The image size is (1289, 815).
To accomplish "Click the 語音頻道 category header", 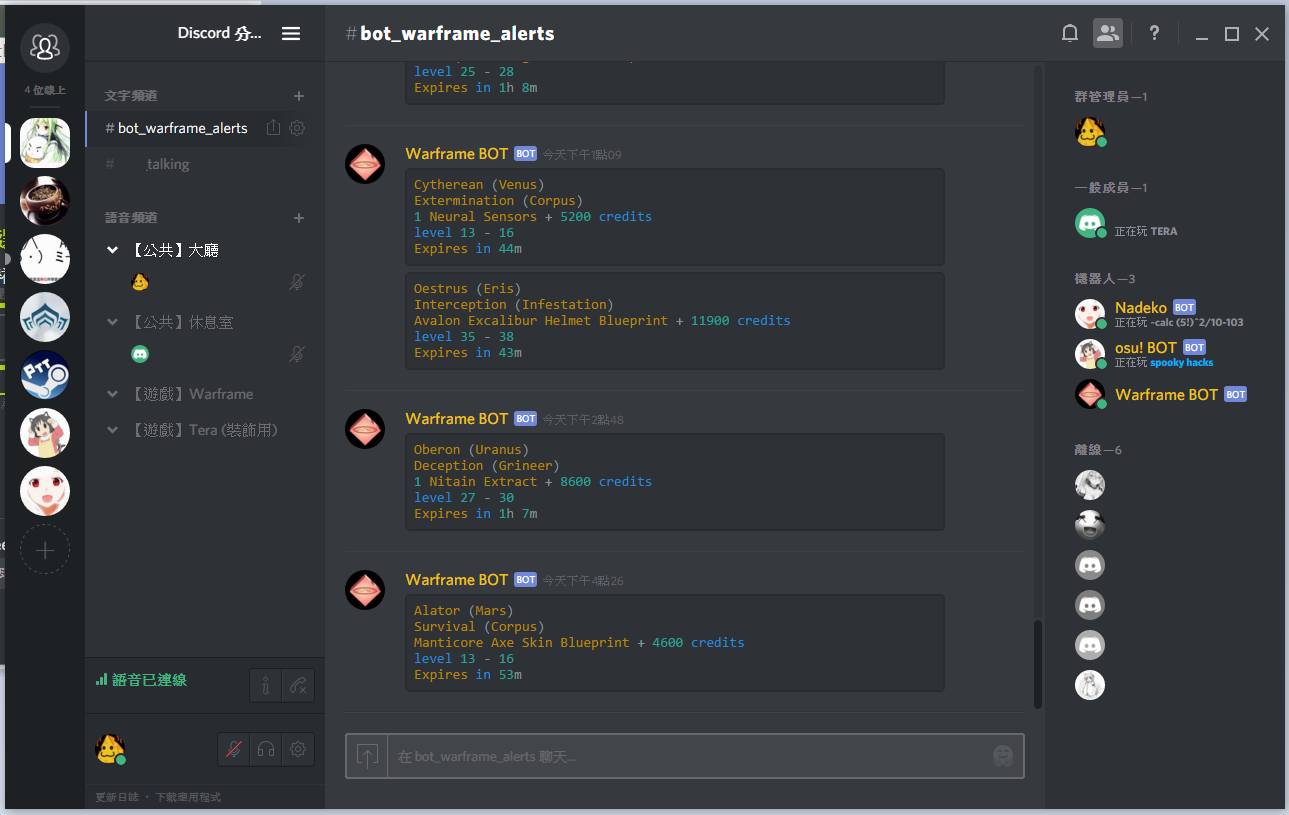I will coord(132,218).
